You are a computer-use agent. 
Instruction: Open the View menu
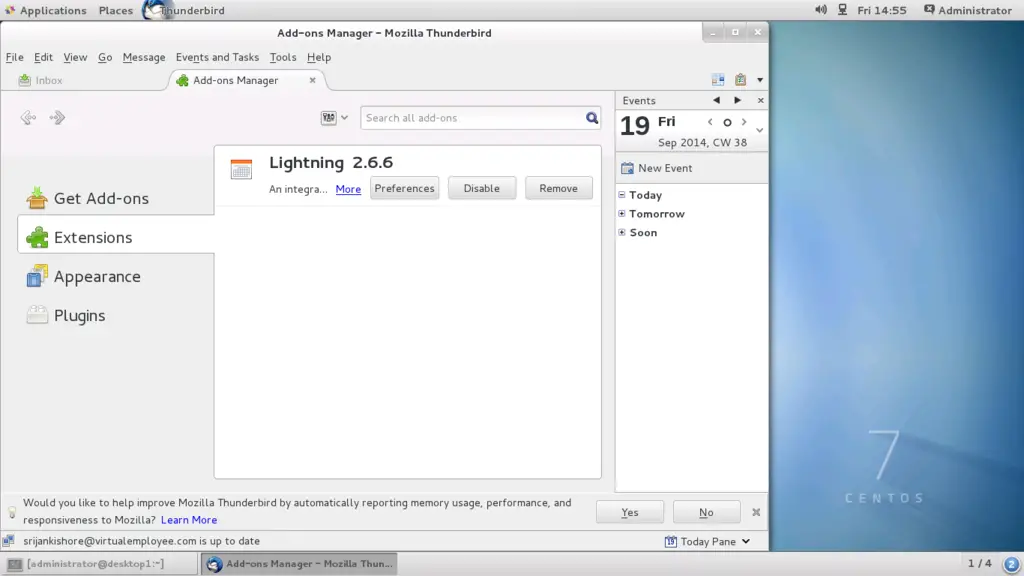(x=75, y=57)
